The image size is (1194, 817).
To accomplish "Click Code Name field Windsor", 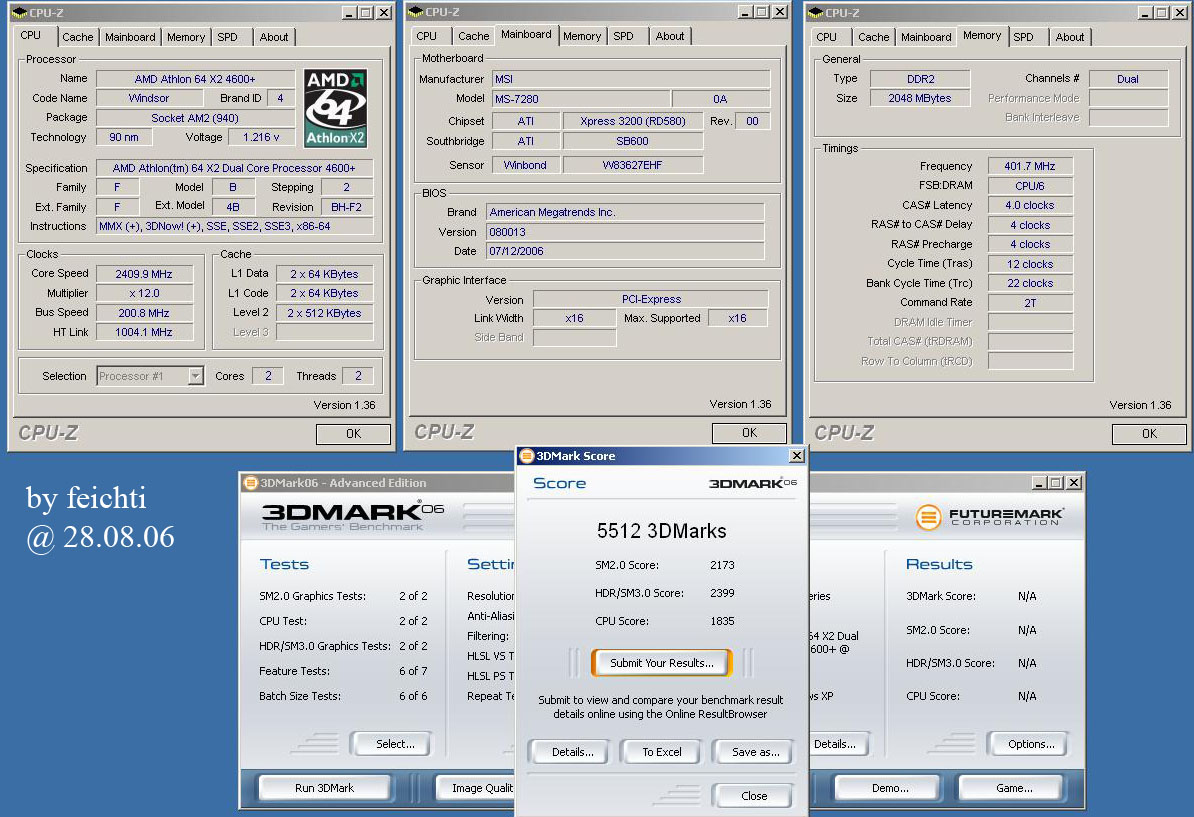I will coord(149,98).
